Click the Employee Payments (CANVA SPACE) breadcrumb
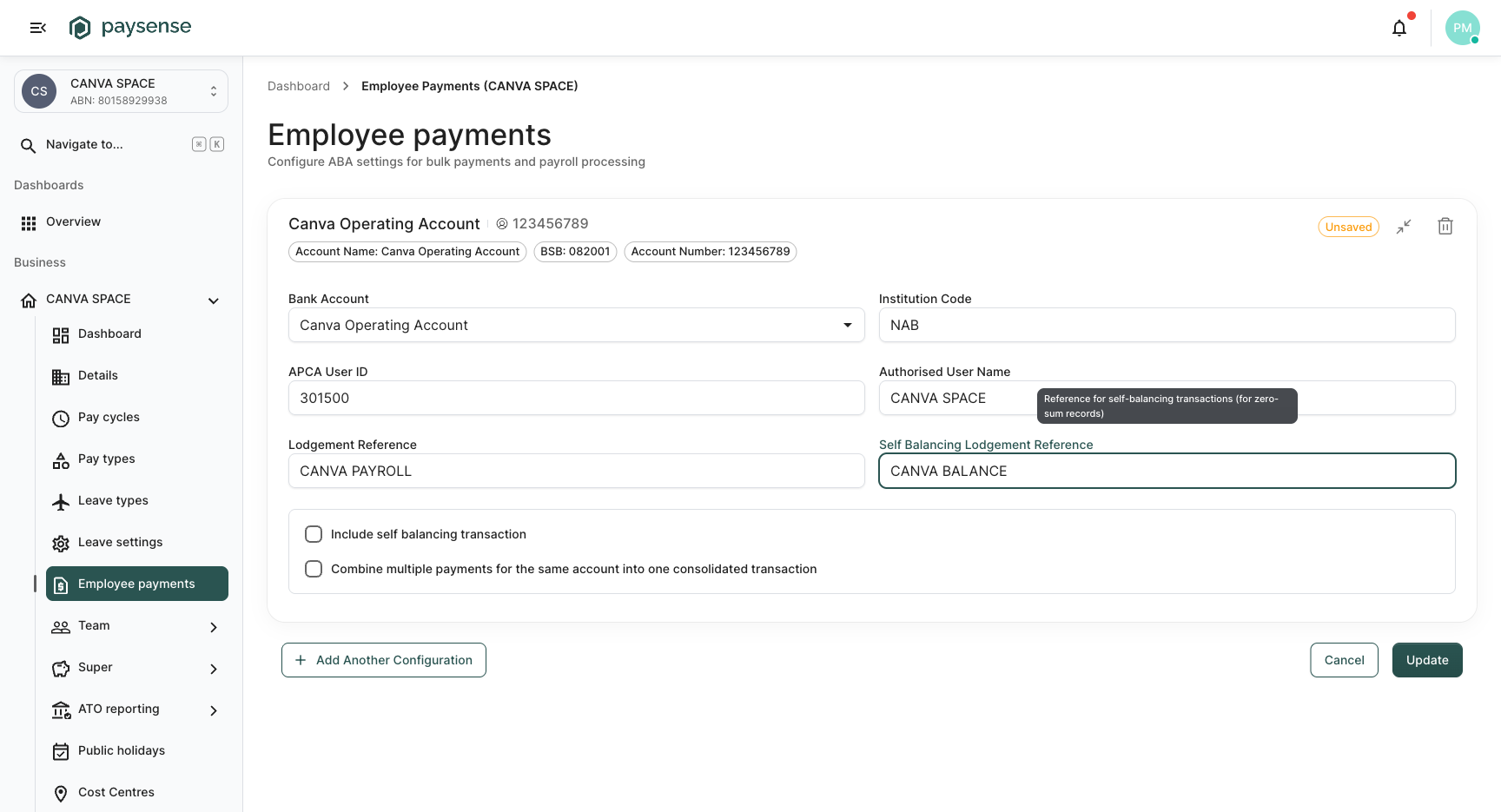The image size is (1501, 812). [x=470, y=86]
